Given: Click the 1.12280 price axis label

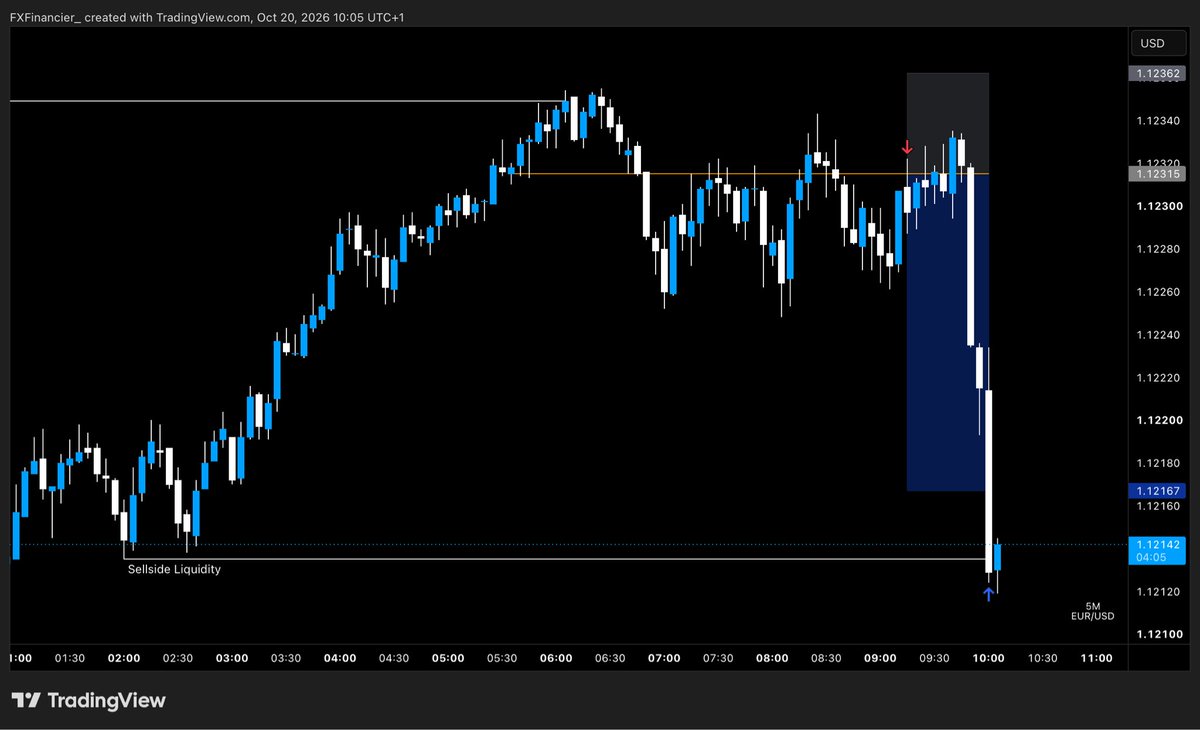Looking at the screenshot, I should (x=1159, y=249).
